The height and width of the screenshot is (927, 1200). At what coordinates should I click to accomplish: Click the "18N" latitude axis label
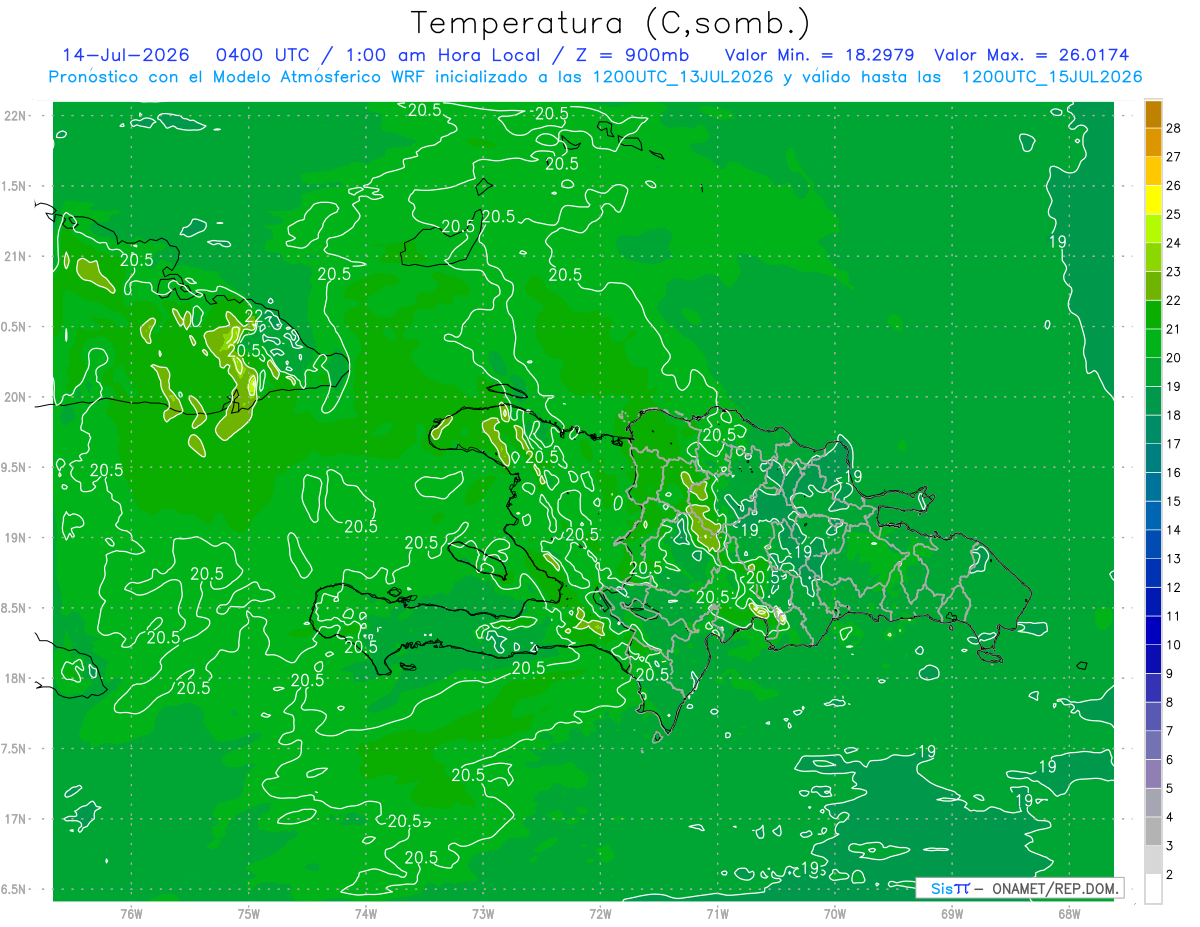click(x=14, y=678)
